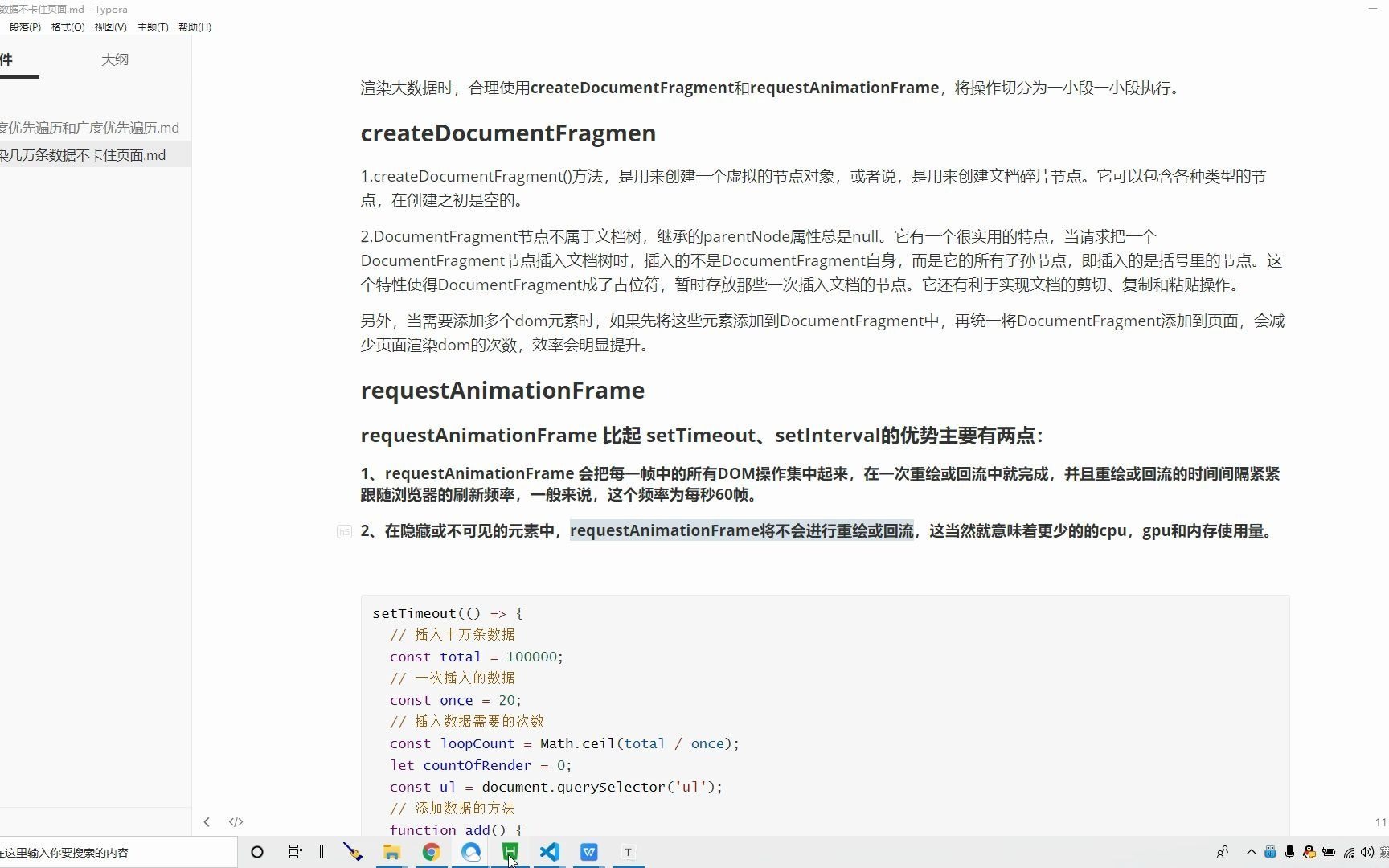Click the microphone tray icon
This screenshot has height=868, width=1389.
[x=1289, y=852]
